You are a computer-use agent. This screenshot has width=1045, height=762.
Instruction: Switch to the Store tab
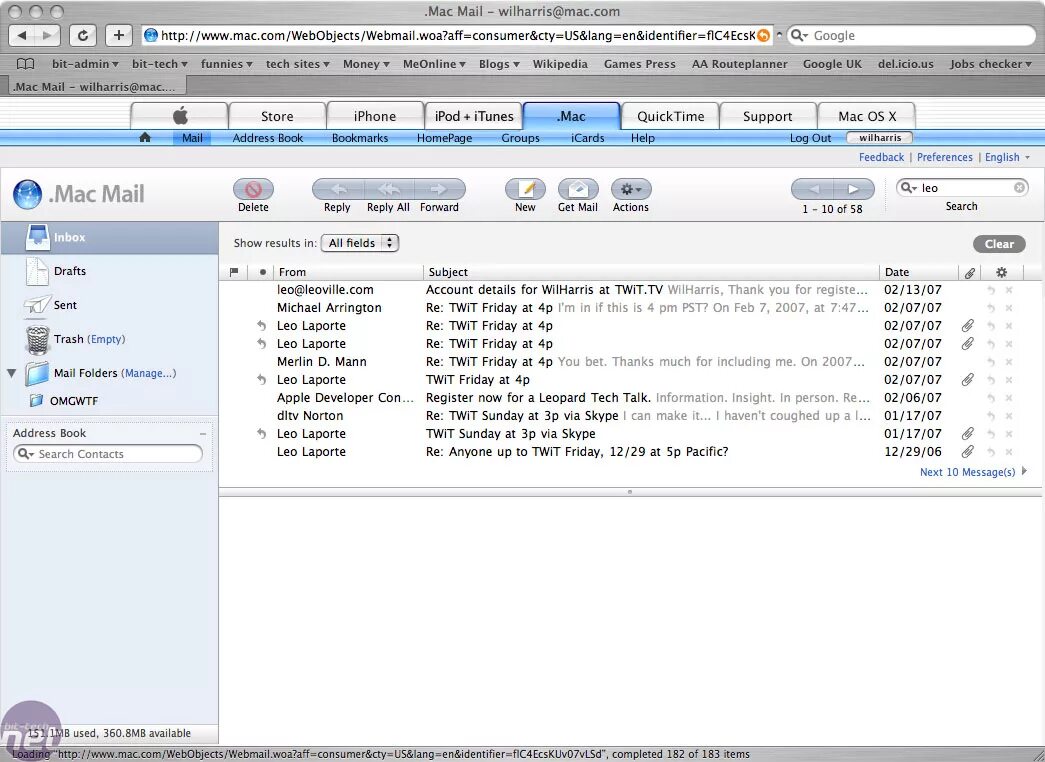point(277,116)
